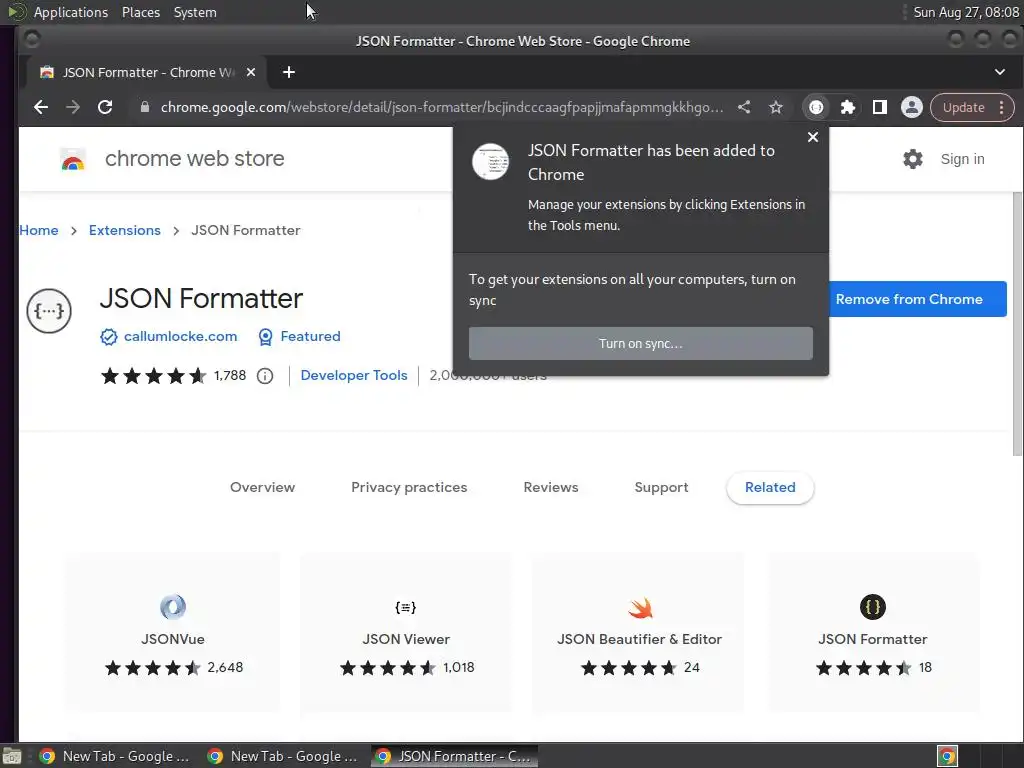The height and width of the screenshot is (768, 1024).
Task: Click the JSON Formatter header icon
Action: [x=49, y=311]
